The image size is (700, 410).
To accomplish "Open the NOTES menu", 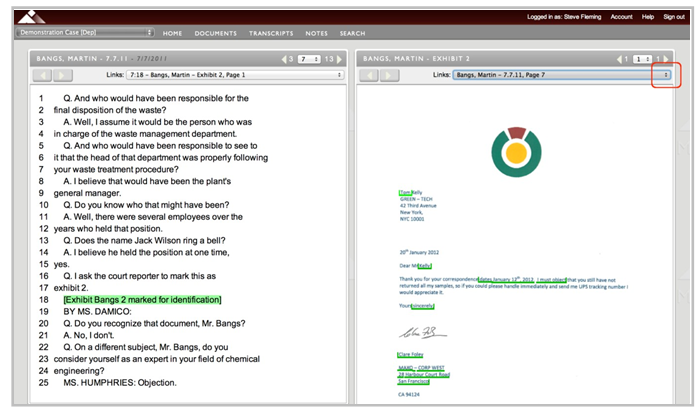I will pyautogui.click(x=317, y=33).
